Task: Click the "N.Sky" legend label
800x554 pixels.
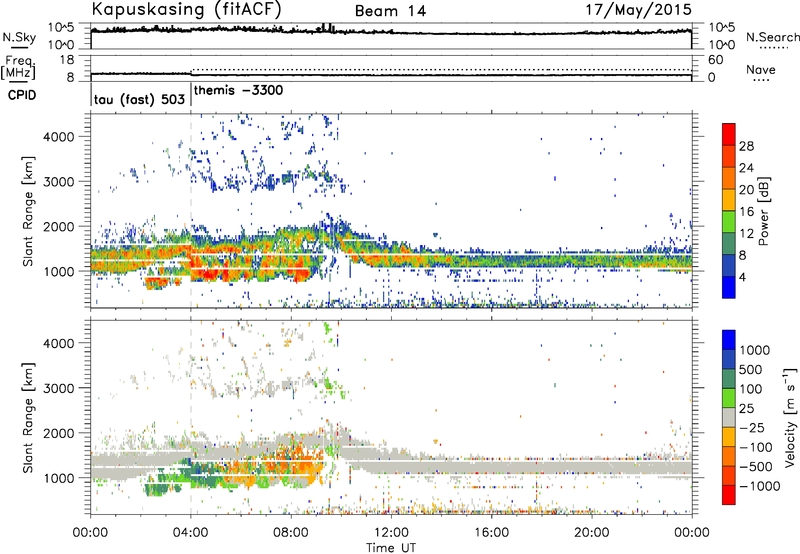Action: pyautogui.click(x=19, y=37)
